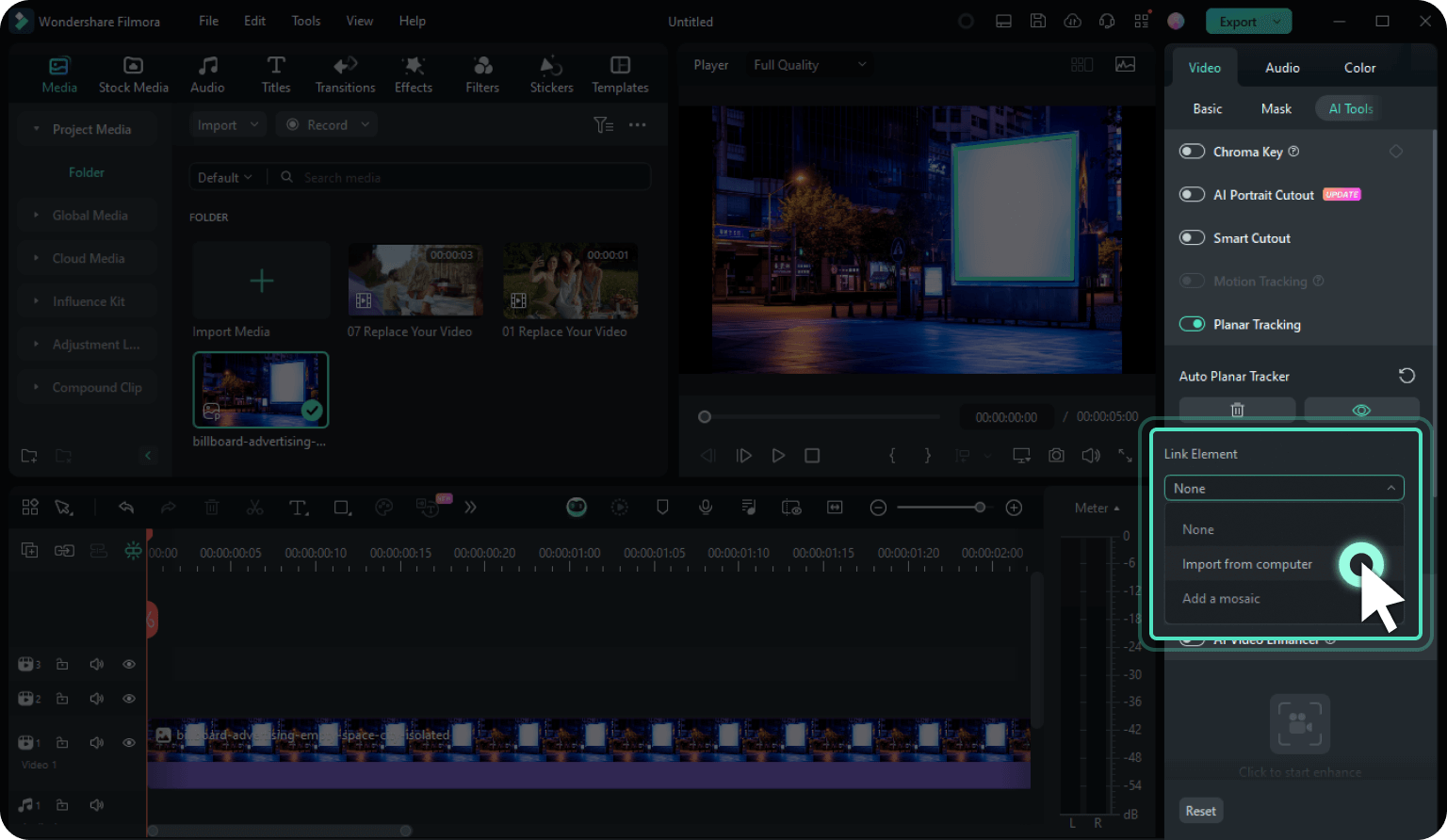Open the Stickers library

click(551, 74)
